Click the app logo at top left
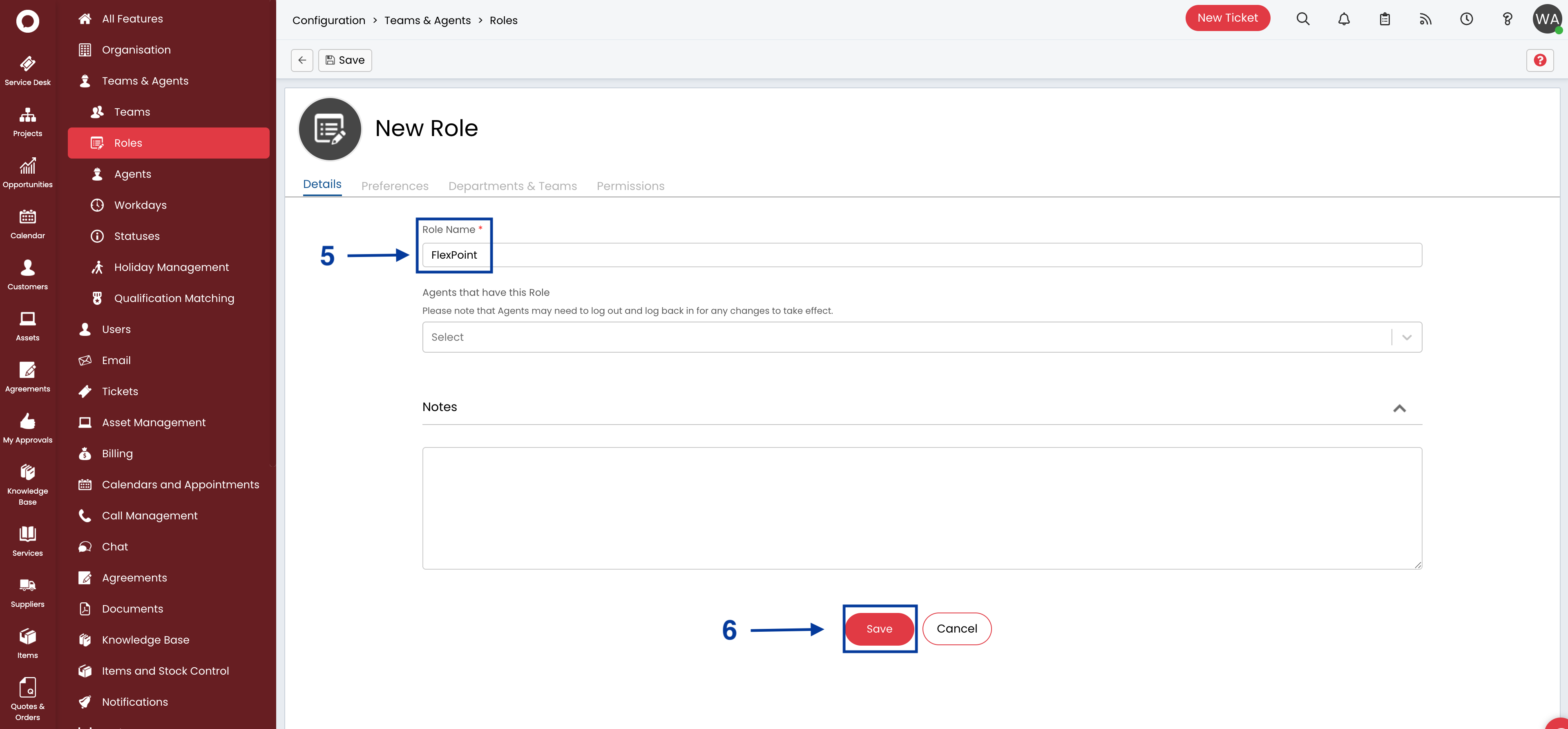 click(27, 21)
